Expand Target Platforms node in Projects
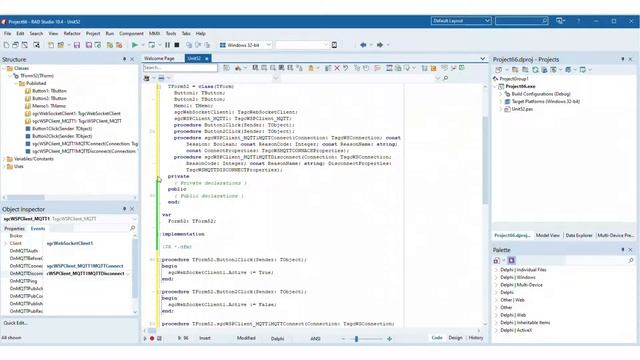Viewport: 640px width, 360px height. pyautogui.click(x=500, y=102)
